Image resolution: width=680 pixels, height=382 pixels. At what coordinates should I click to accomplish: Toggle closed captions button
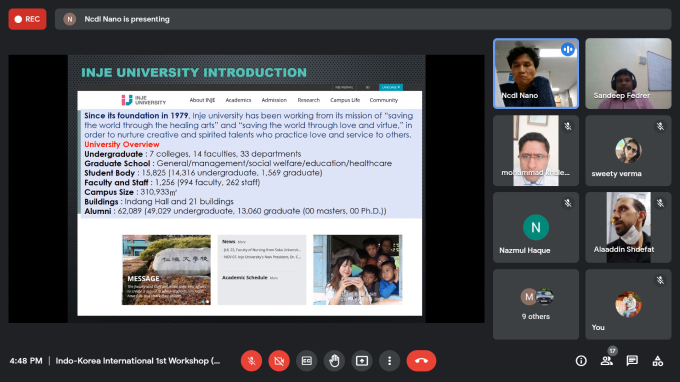pos(307,361)
